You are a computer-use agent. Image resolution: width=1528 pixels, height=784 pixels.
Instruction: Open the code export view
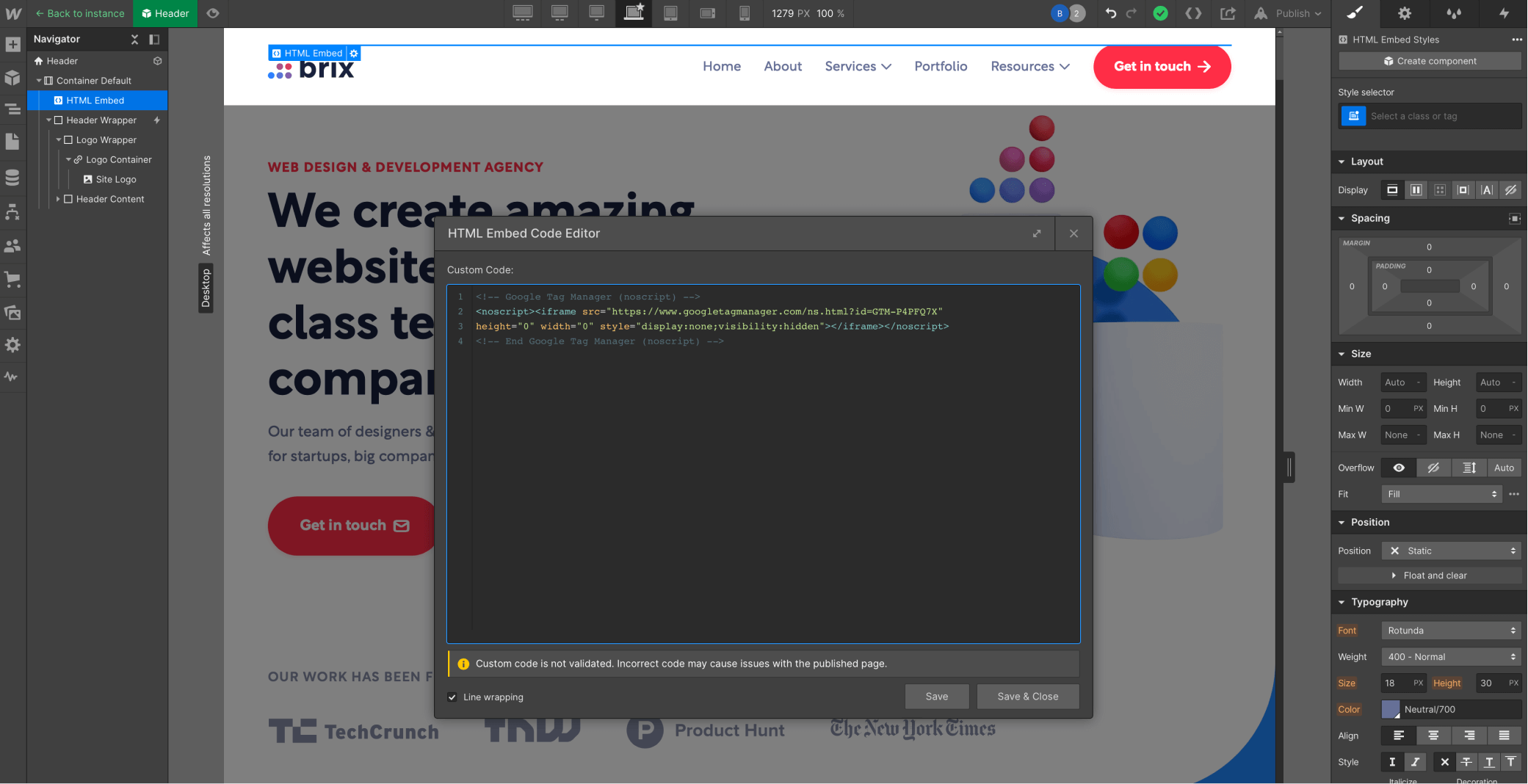coord(1194,13)
